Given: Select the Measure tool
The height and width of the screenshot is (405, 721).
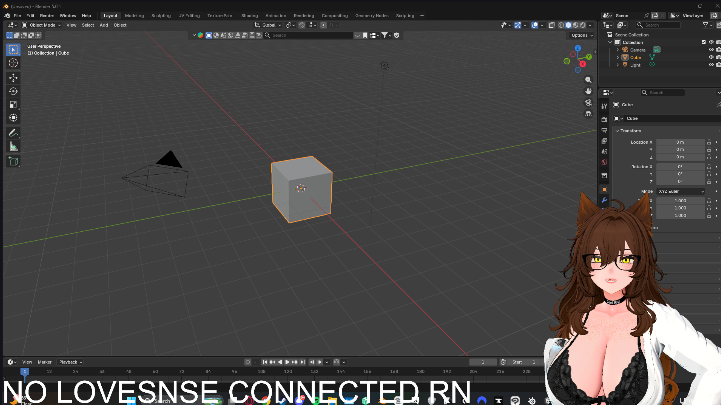Looking at the screenshot, I should [x=13, y=147].
